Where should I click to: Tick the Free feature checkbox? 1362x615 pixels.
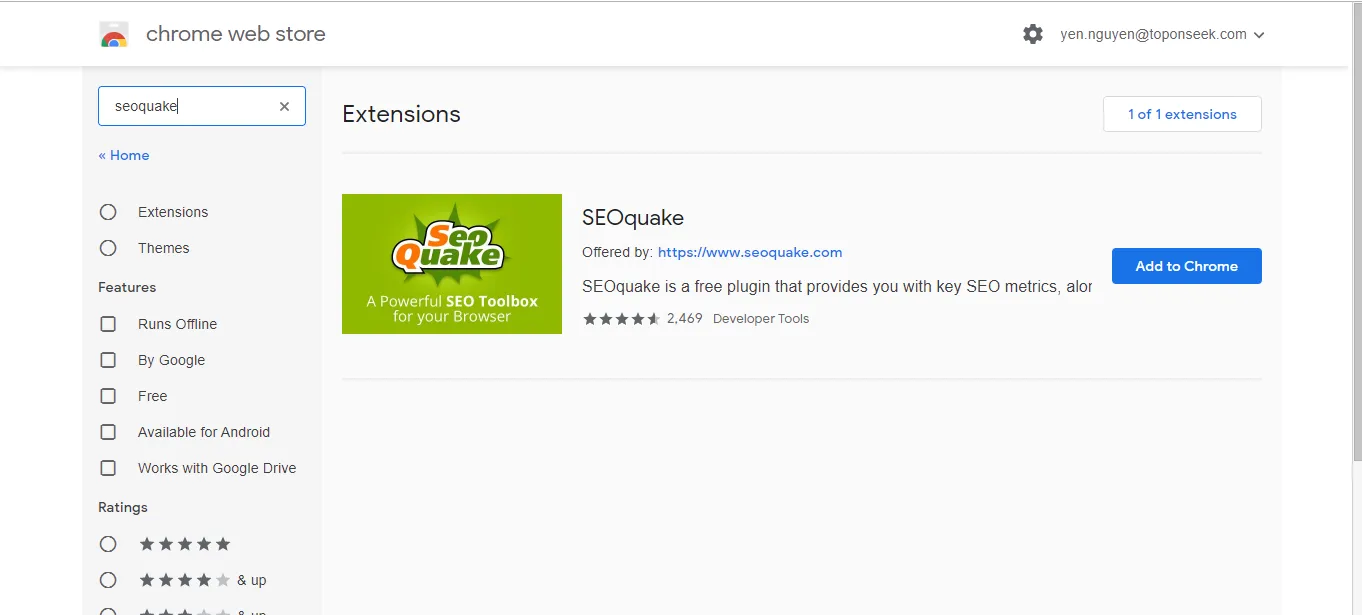108,396
